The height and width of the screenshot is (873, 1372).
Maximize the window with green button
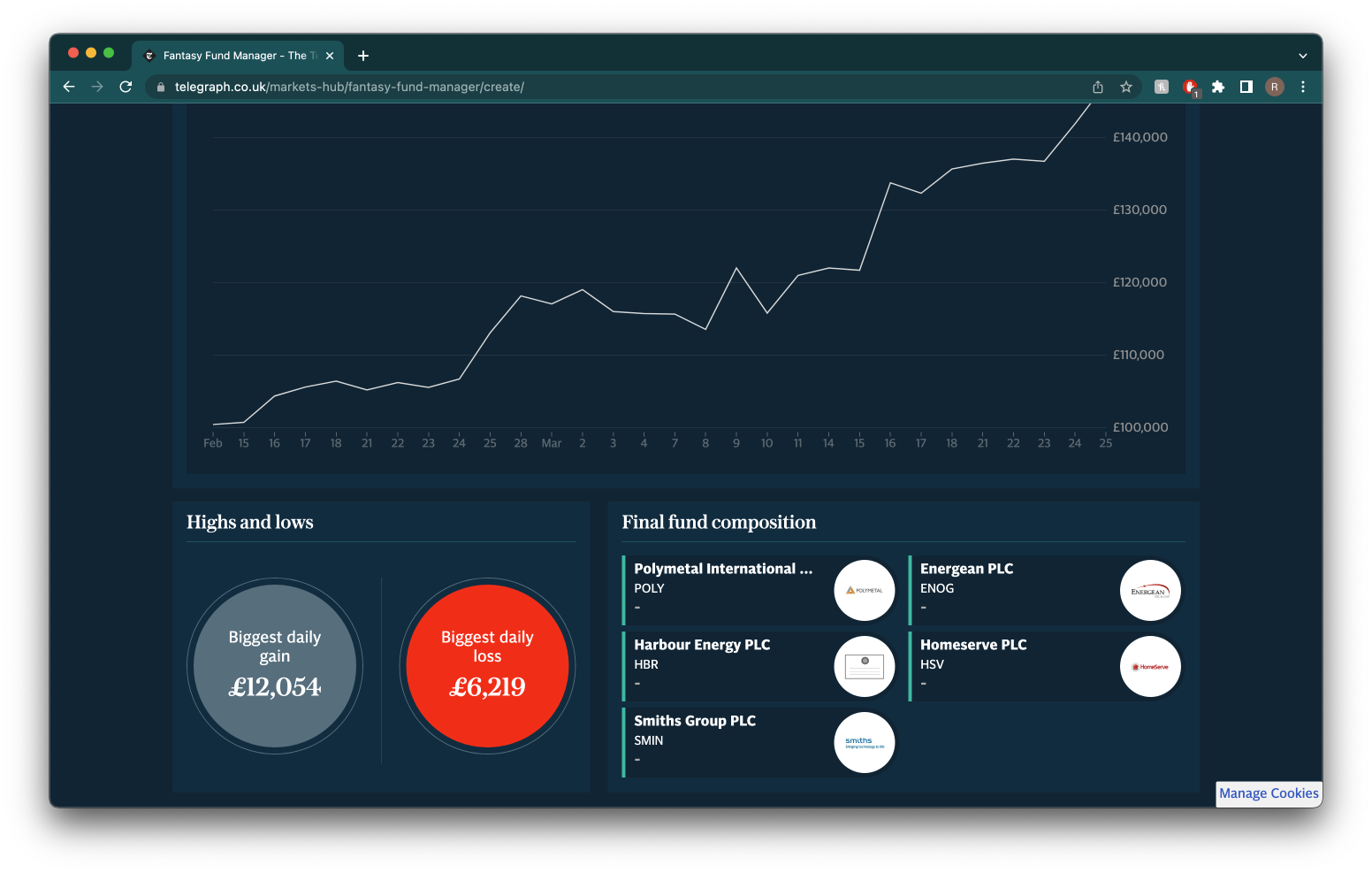[x=109, y=53]
